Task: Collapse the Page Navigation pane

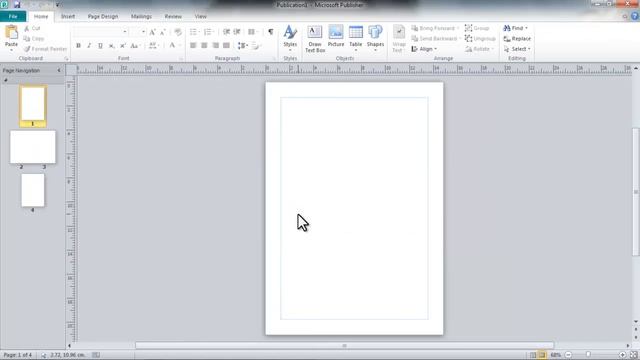Action: pos(59,71)
